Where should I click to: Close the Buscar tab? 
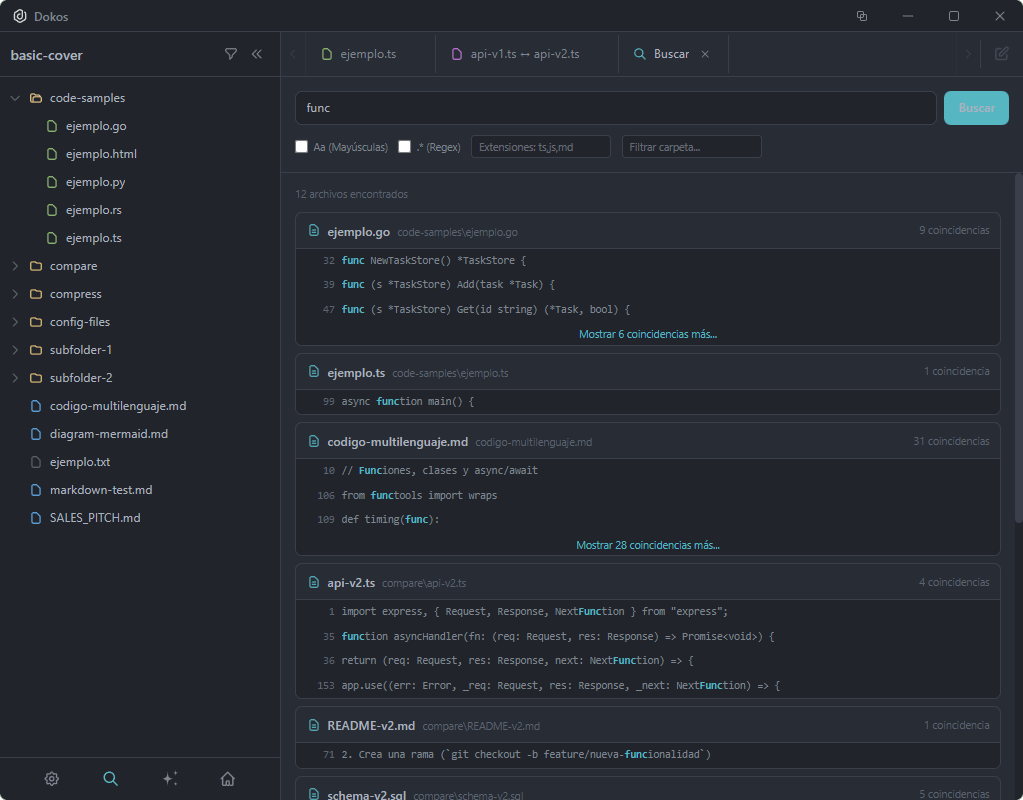coord(705,54)
